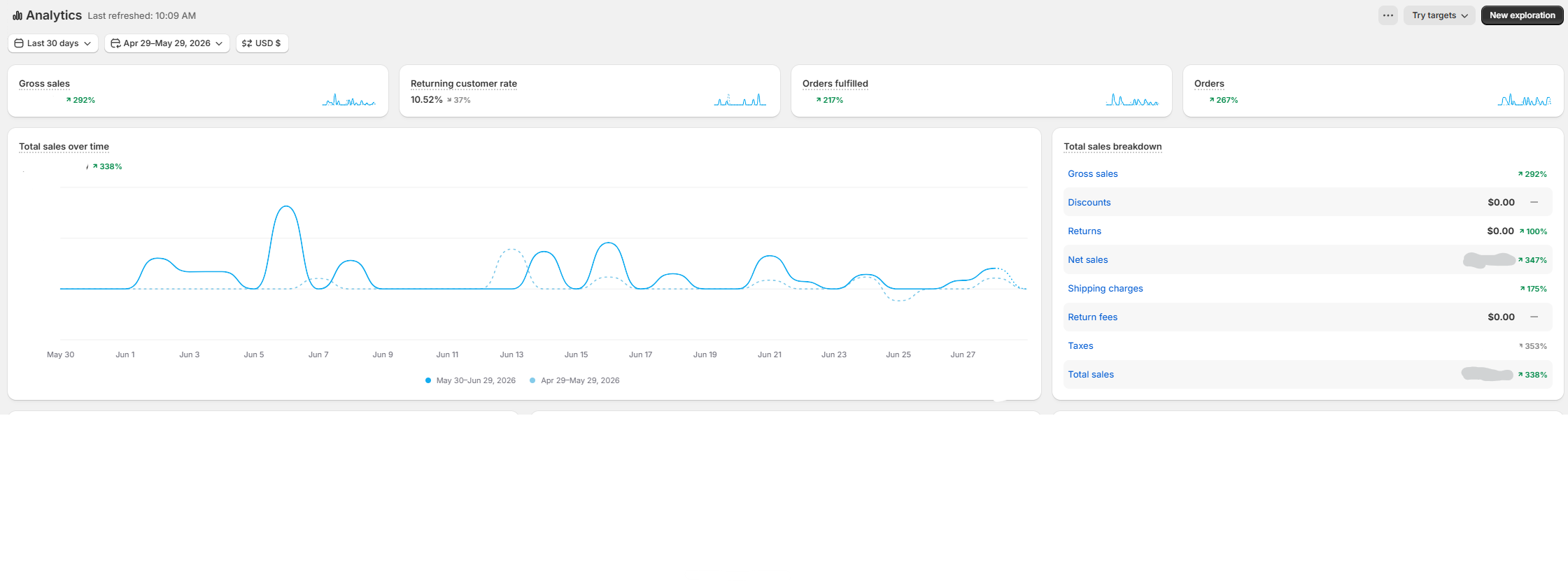Click the Last refreshed: 10:09 AM text
Image resolution: width=1568 pixels, height=581 pixels.
pos(142,16)
